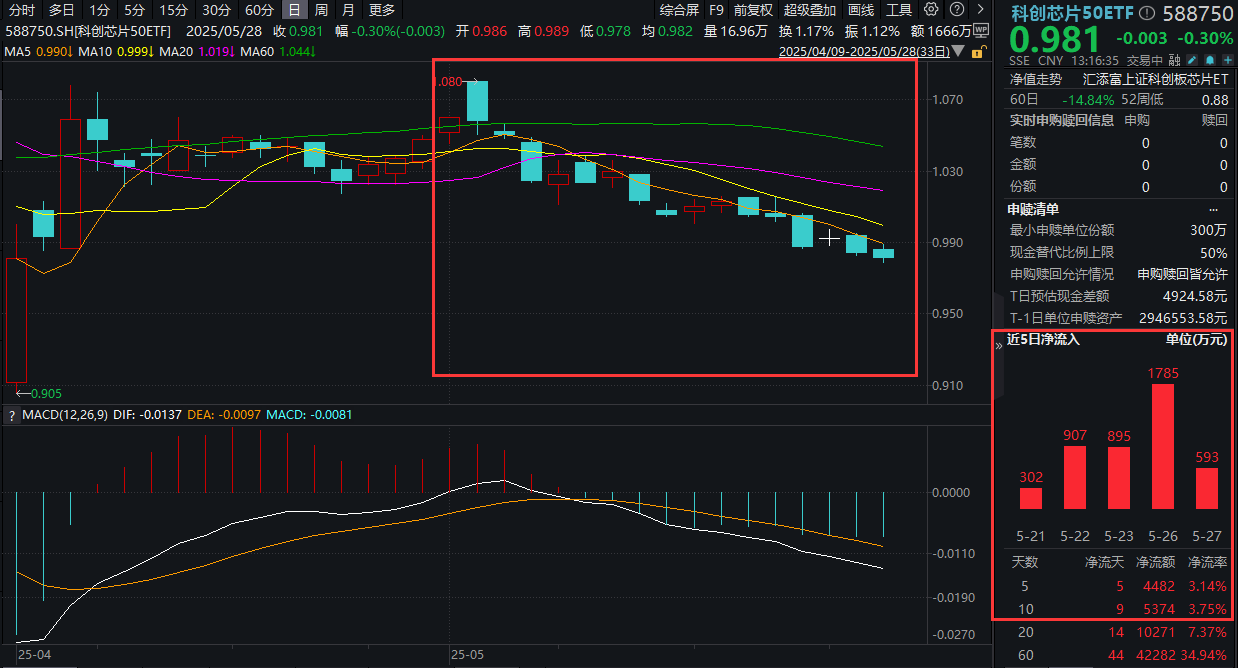Select the 周 weekly period tab

point(321,10)
